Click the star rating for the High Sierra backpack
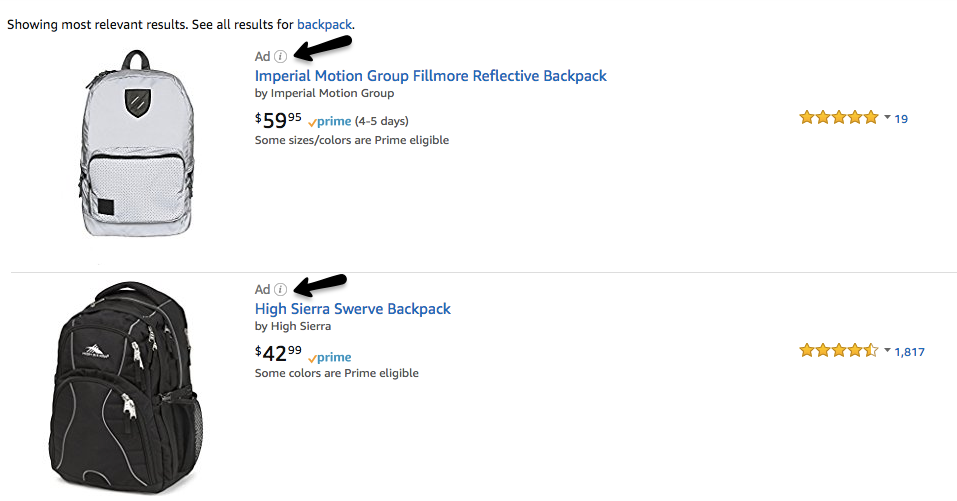Image resolution: width=957 pixels, height=501 pixels. pyautogui.click(x=838, y=351)
